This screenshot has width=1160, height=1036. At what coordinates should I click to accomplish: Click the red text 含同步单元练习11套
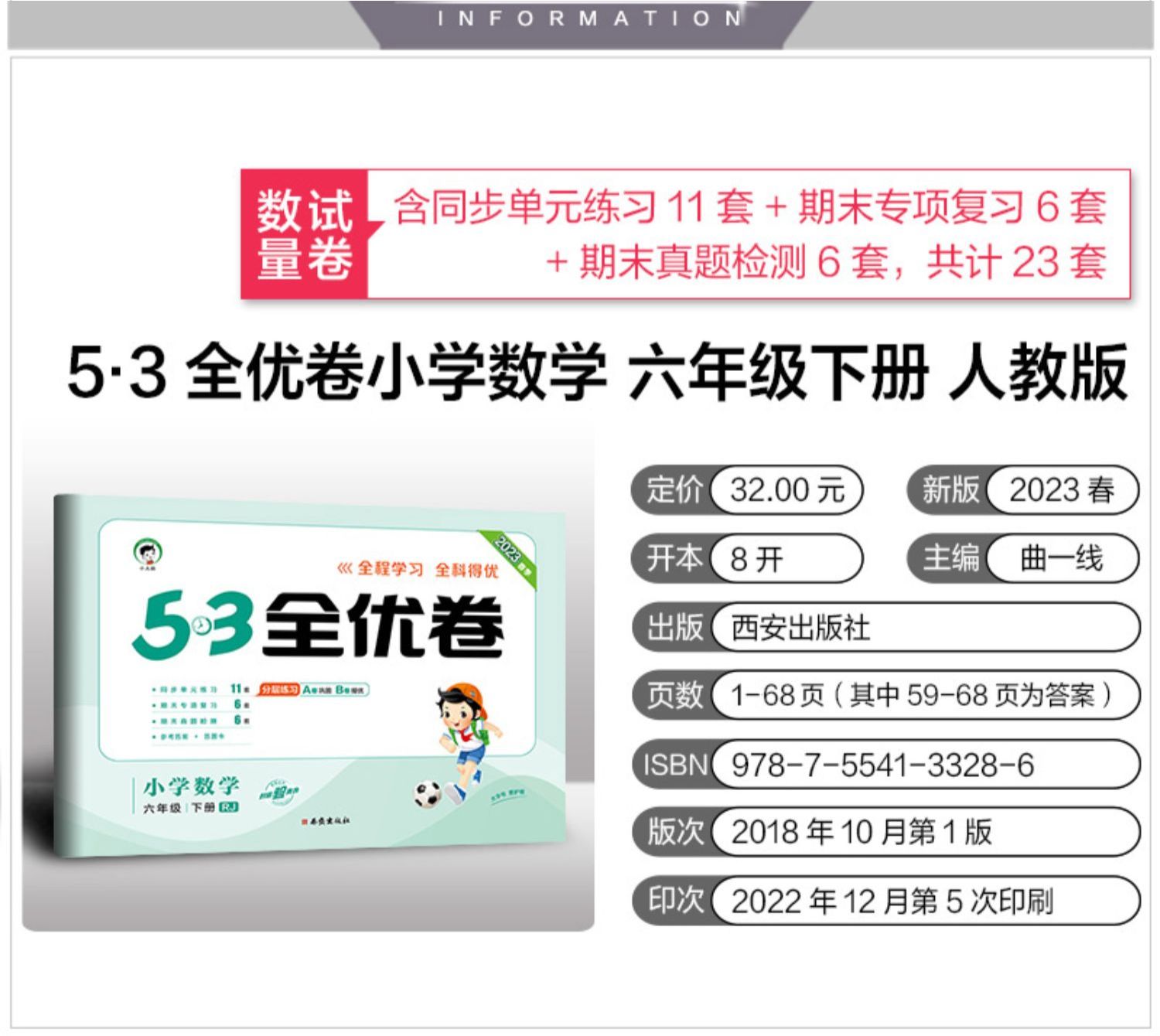coord(574,207)
